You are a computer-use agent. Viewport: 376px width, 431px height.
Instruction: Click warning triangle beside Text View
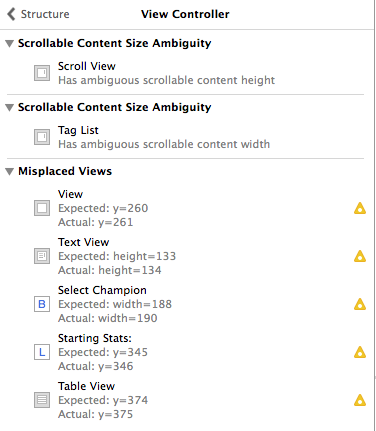[x=360, y=256]
